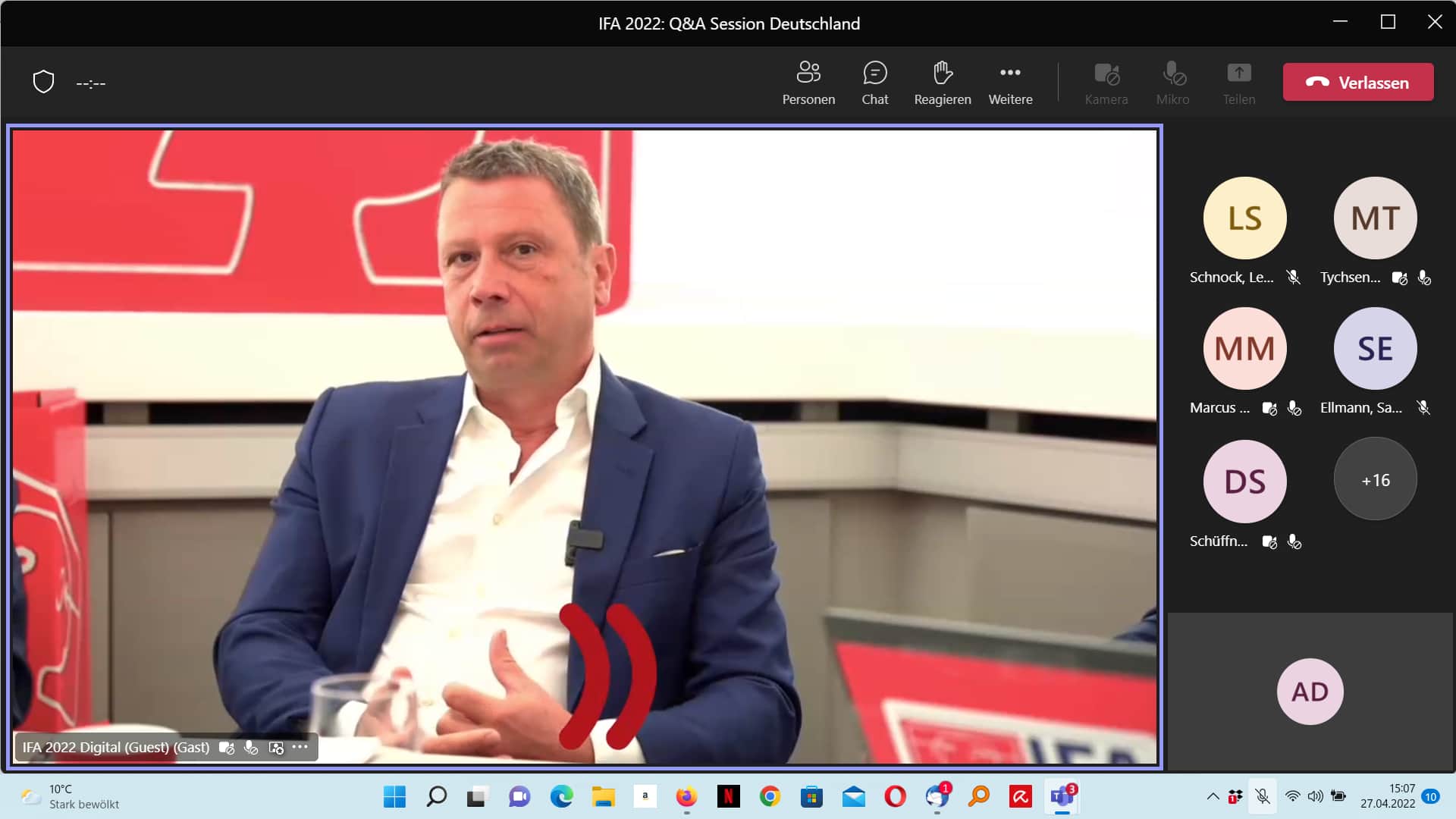The width and height of the screenshot is (1456, 819).
Task: Click the Teilen share button
Action: pyautogui.click(x=1238, y=83)
